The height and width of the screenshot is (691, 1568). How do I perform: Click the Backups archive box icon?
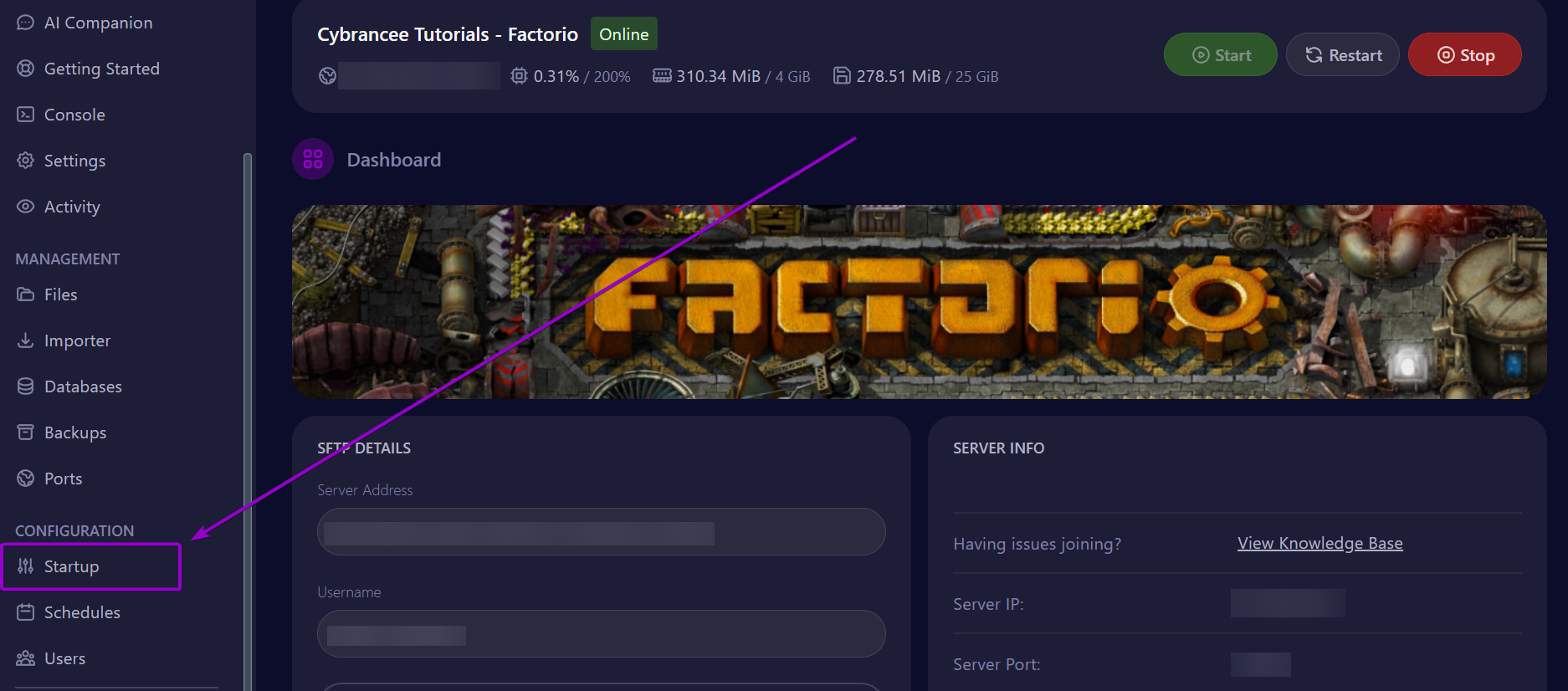point(26,433)
